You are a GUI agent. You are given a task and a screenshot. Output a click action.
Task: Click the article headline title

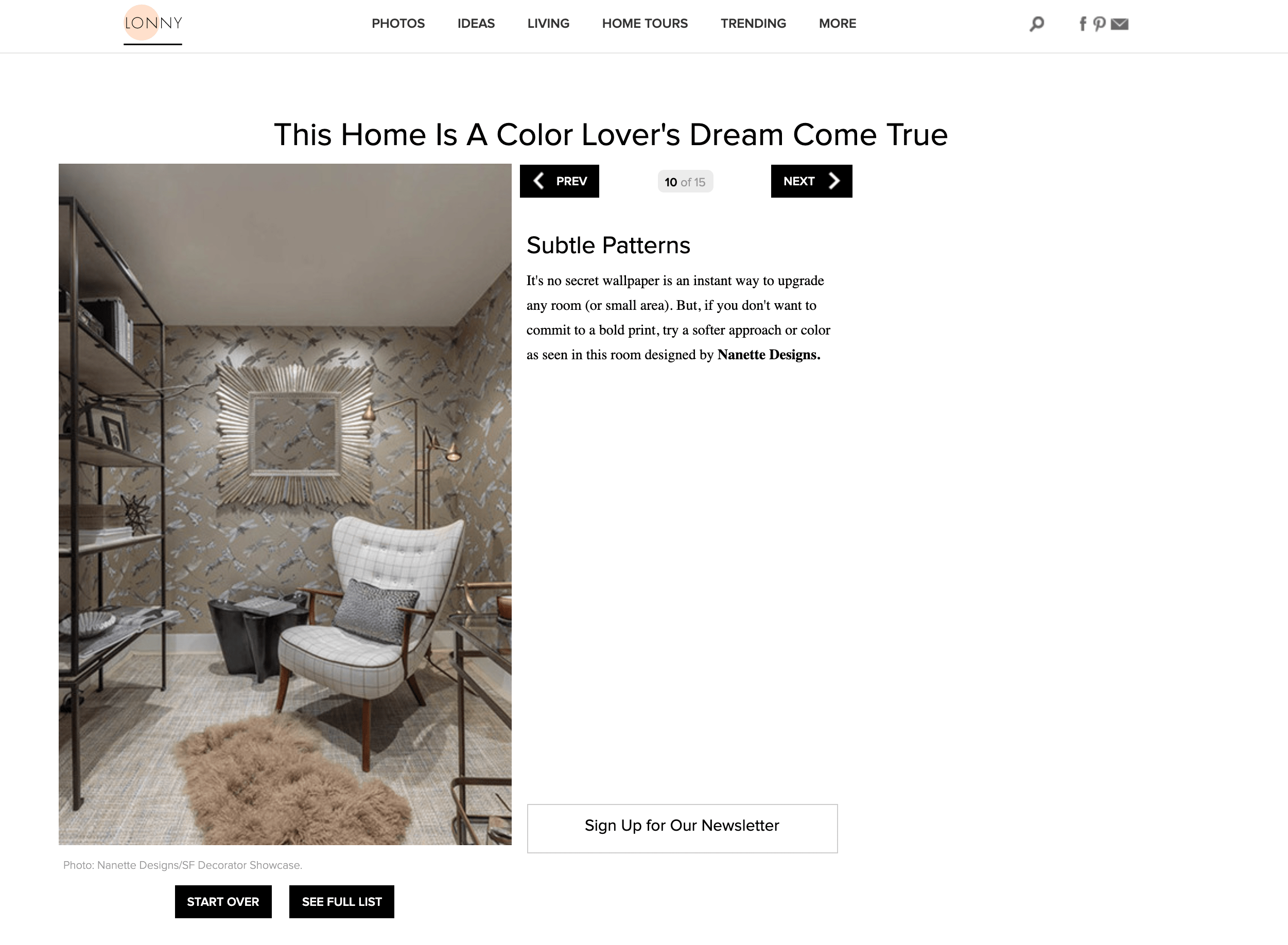pos(611,134)
